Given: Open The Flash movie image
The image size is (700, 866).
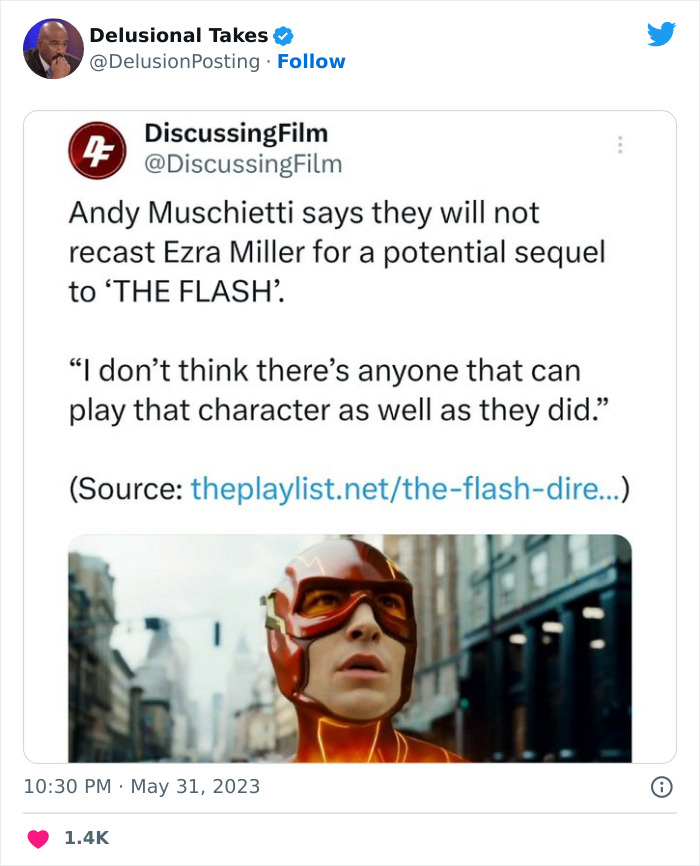Looking at the screenshot, I should coord(350,648).
